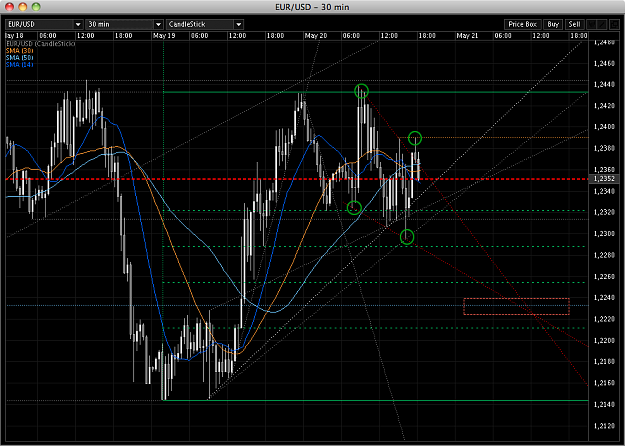The height and width of the screenshot is (446, 625).
Task: Click the Buy button
Action: (553, 24)
